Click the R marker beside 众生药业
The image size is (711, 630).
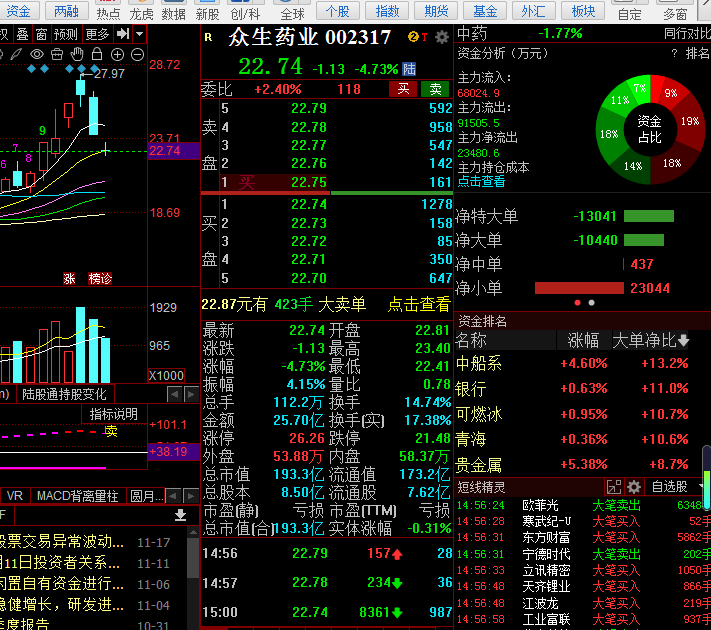(x=208, y=37)
